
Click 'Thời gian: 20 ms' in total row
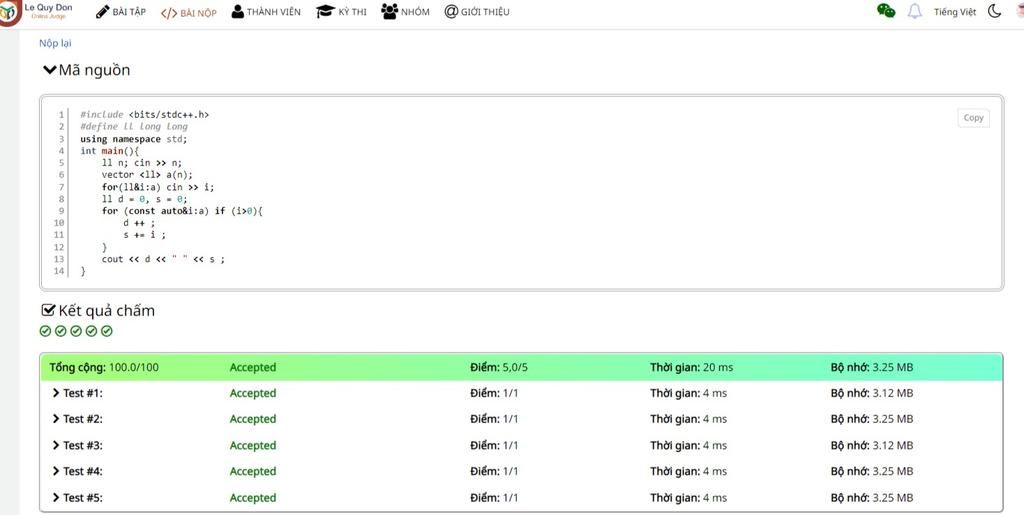(x=692, y=367)
